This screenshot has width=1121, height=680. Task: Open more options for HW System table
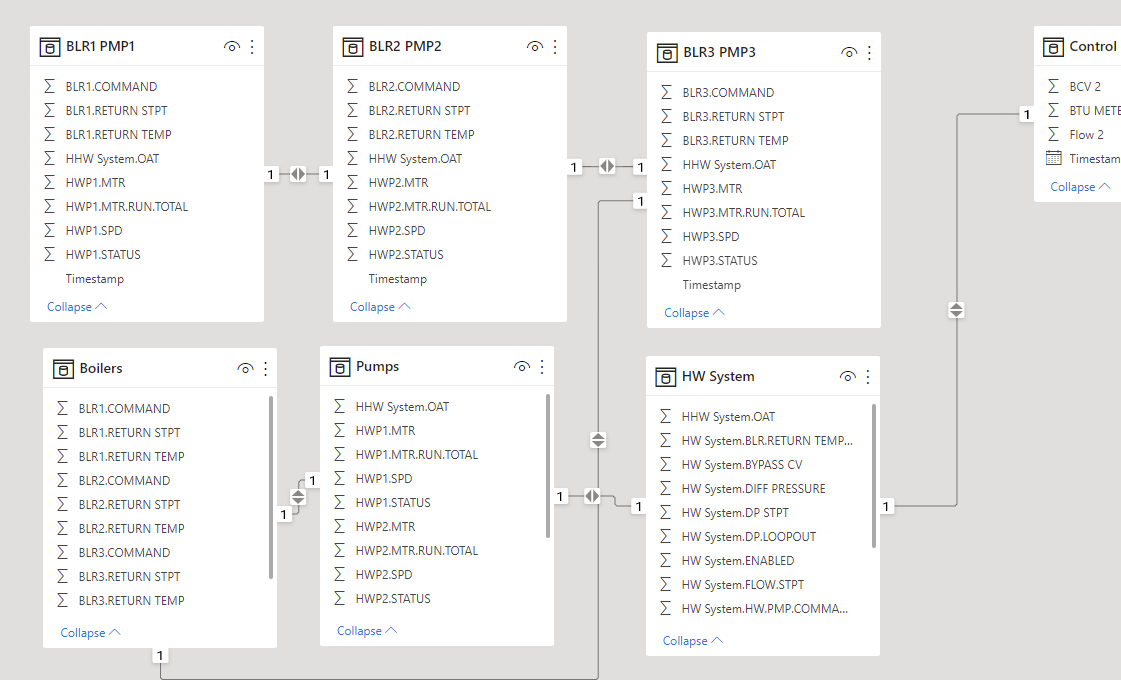868,377
